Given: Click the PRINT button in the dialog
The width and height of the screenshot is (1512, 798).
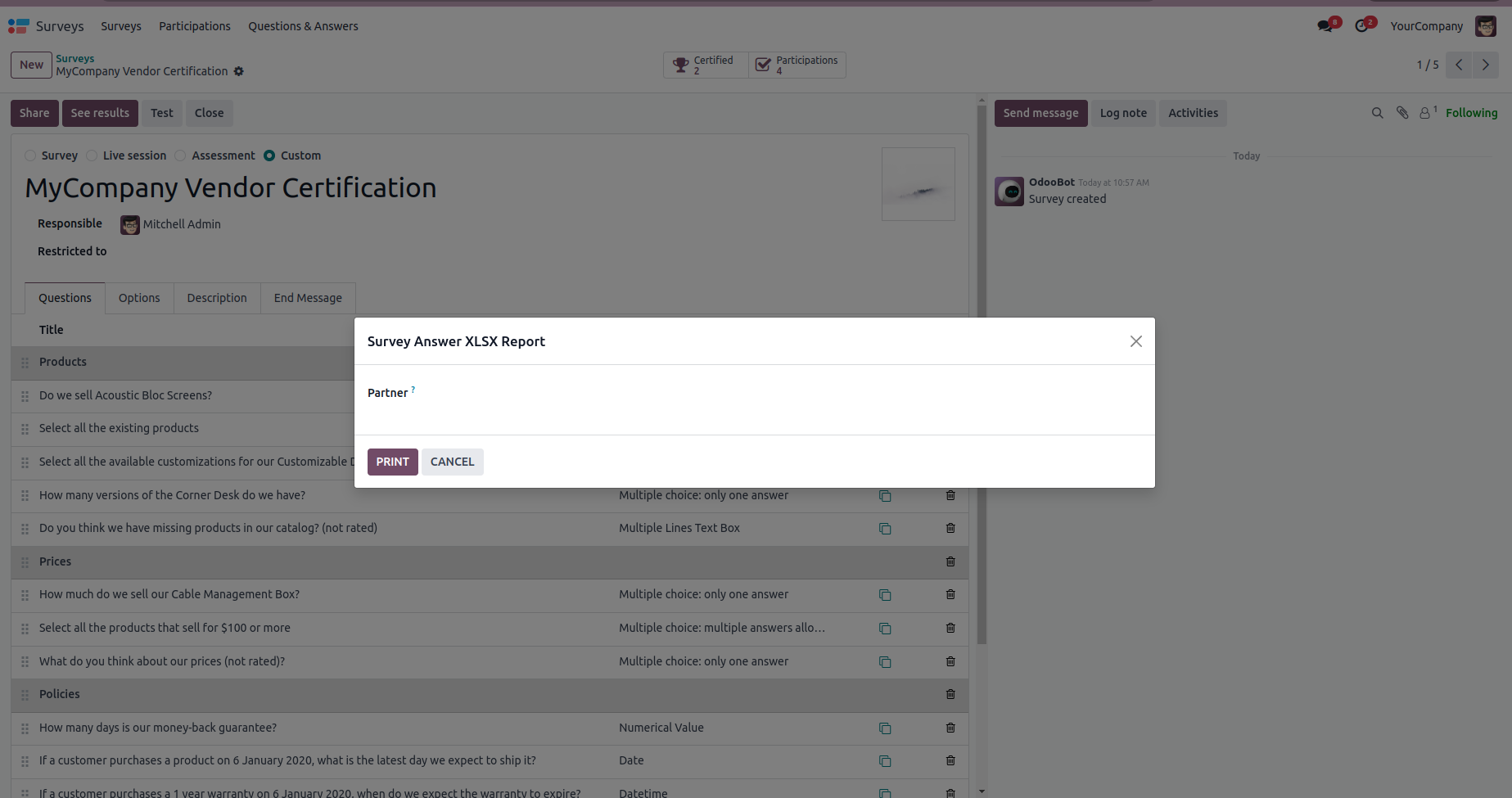Looking at the screenshot, I should coord(392,462).
